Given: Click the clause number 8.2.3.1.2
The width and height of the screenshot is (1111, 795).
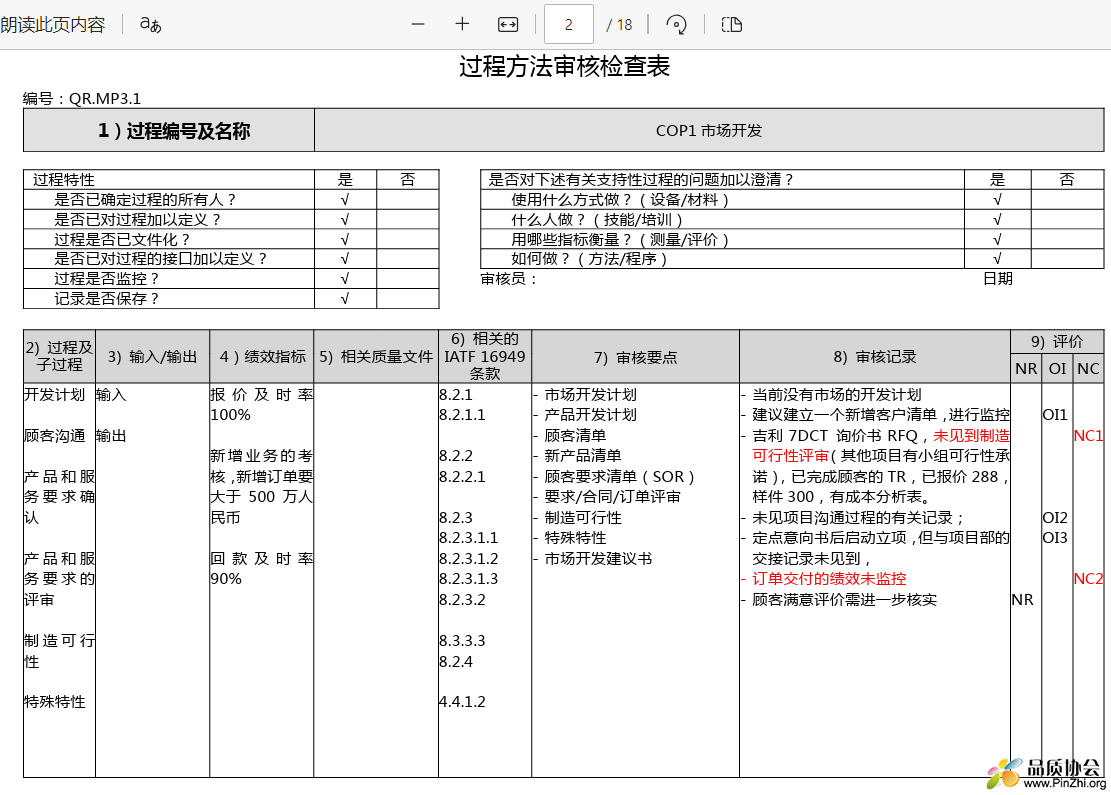Looking at the screenshot, I should click(x=468, y=558).
